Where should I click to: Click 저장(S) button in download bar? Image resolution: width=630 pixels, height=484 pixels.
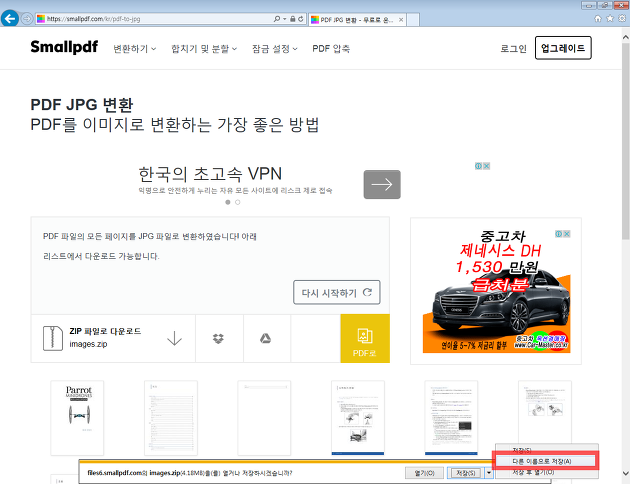(466, 473)
